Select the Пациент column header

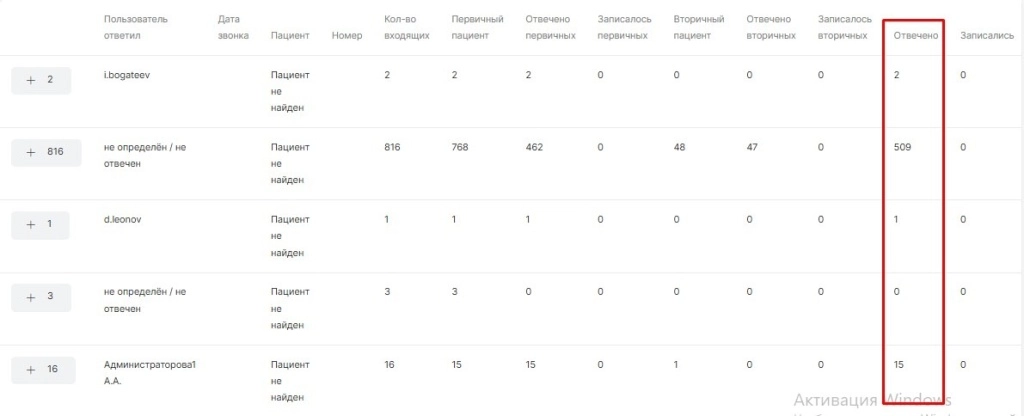pos(290,36)
